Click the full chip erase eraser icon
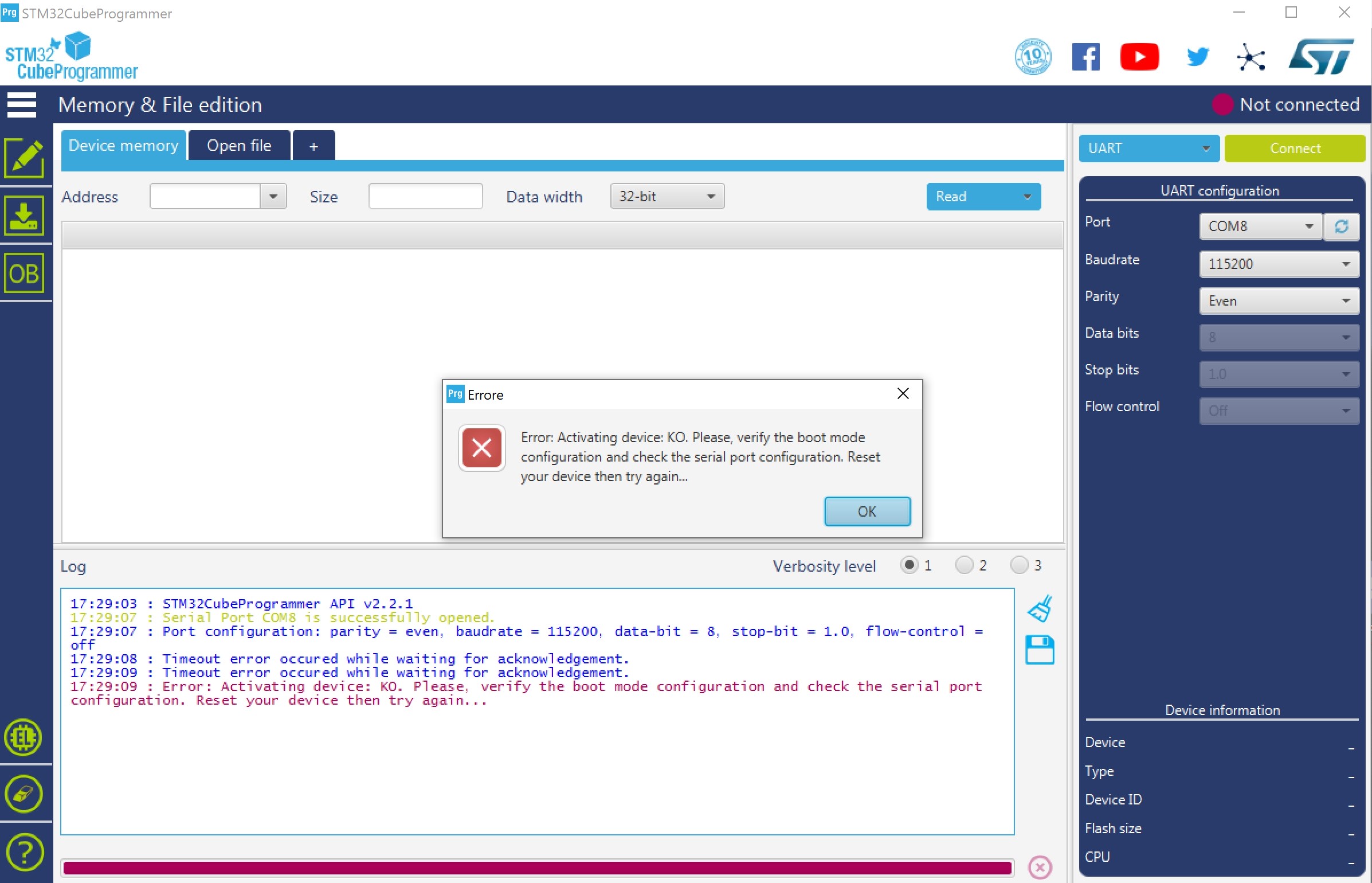Screen dimensions: 1372x883 (24, 794)
